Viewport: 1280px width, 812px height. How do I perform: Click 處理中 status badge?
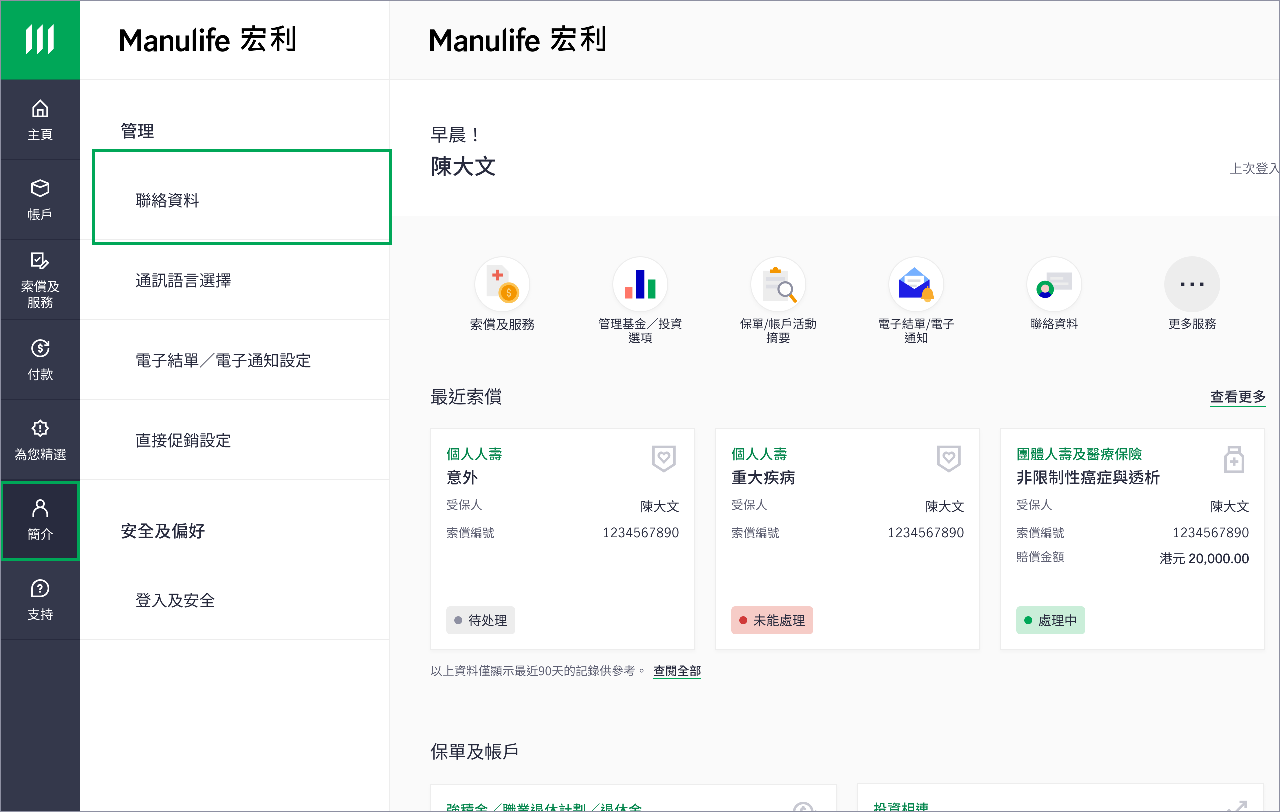(1050, 620)
